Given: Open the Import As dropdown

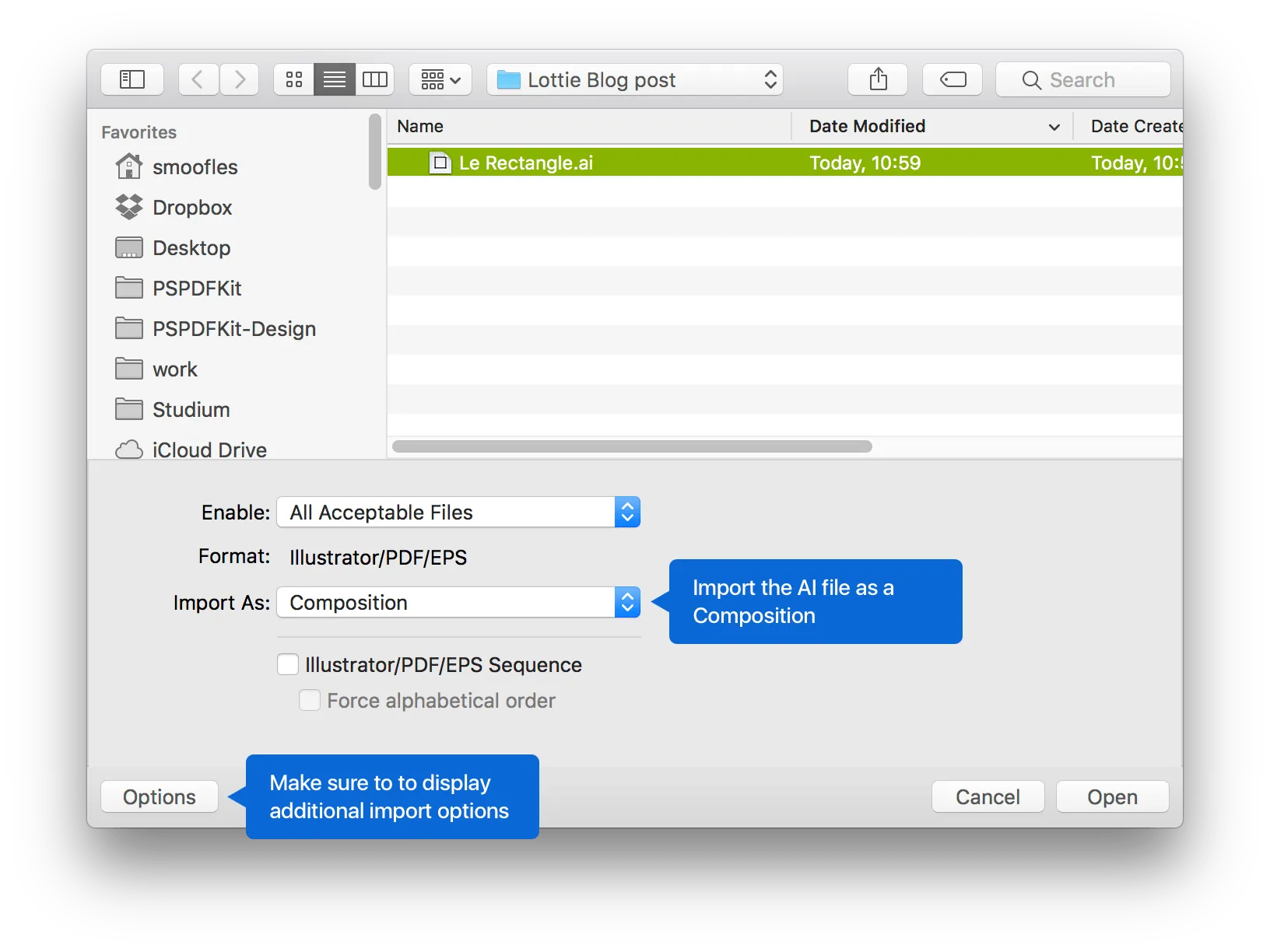Looking at the screenshot, I should [458, 602].
